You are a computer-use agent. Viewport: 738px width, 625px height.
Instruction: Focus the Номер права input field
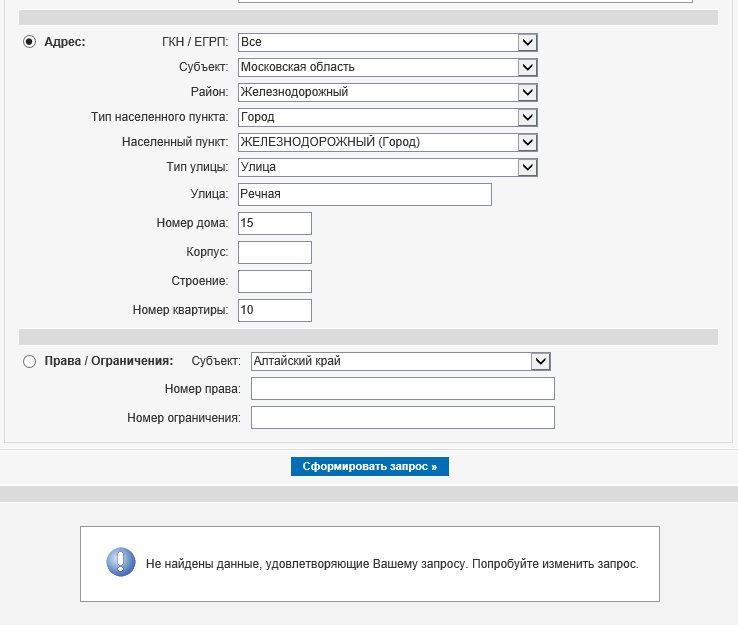[403, 389]
